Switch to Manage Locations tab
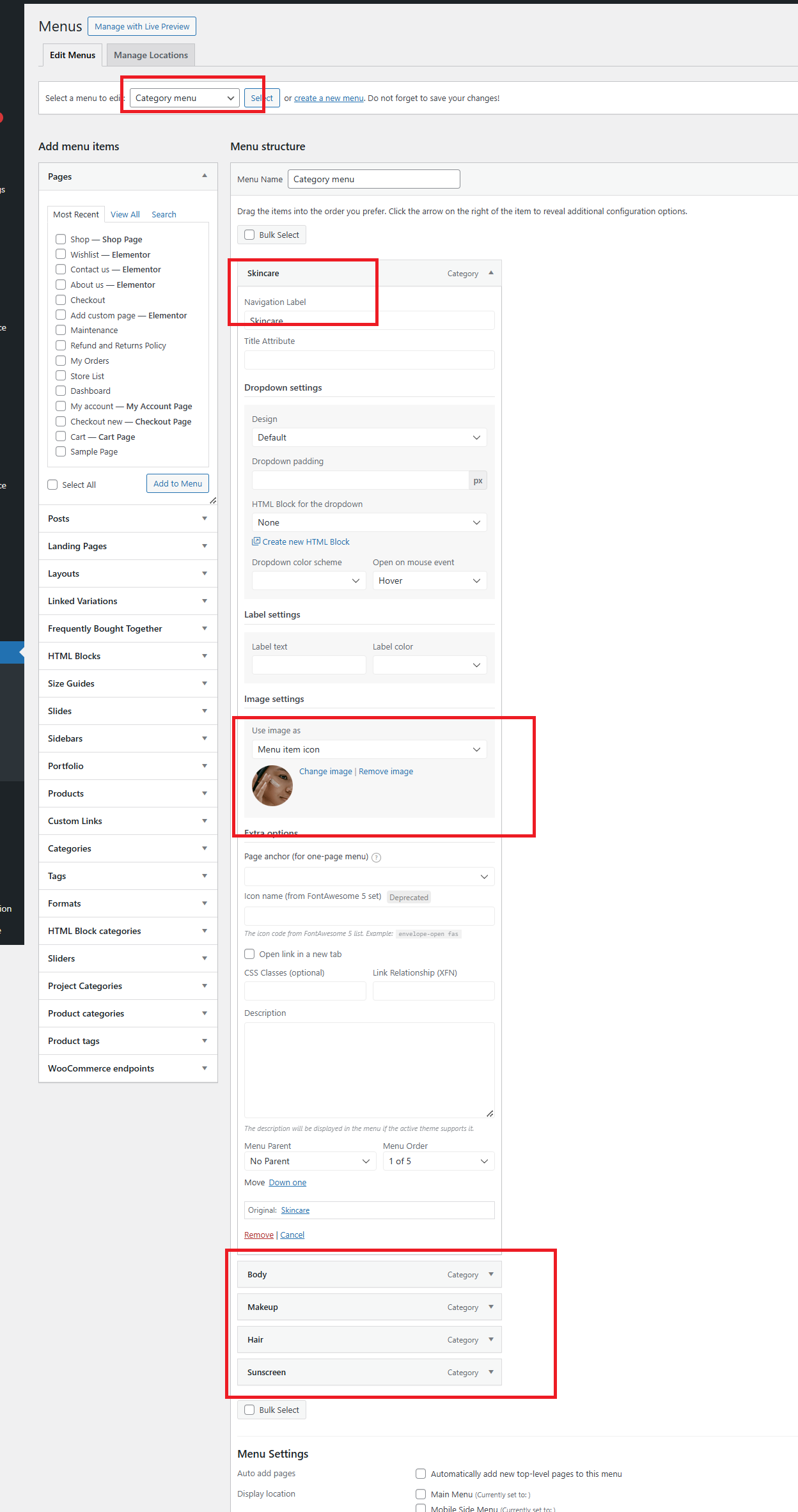 (151, 55)
